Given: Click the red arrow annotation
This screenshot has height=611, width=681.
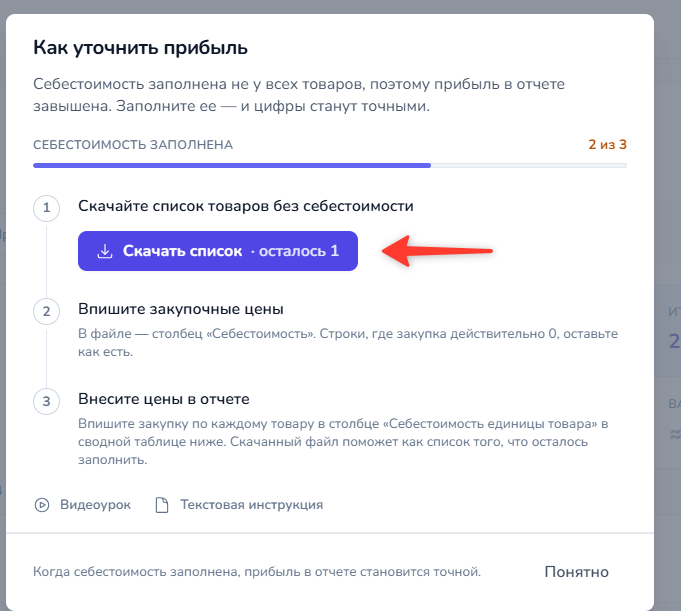Looking at the screenshot, I should click(x=437, y=251).
